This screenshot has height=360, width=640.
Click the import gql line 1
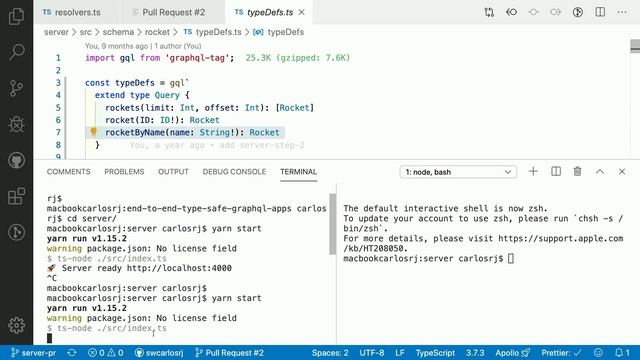point(160,58)
